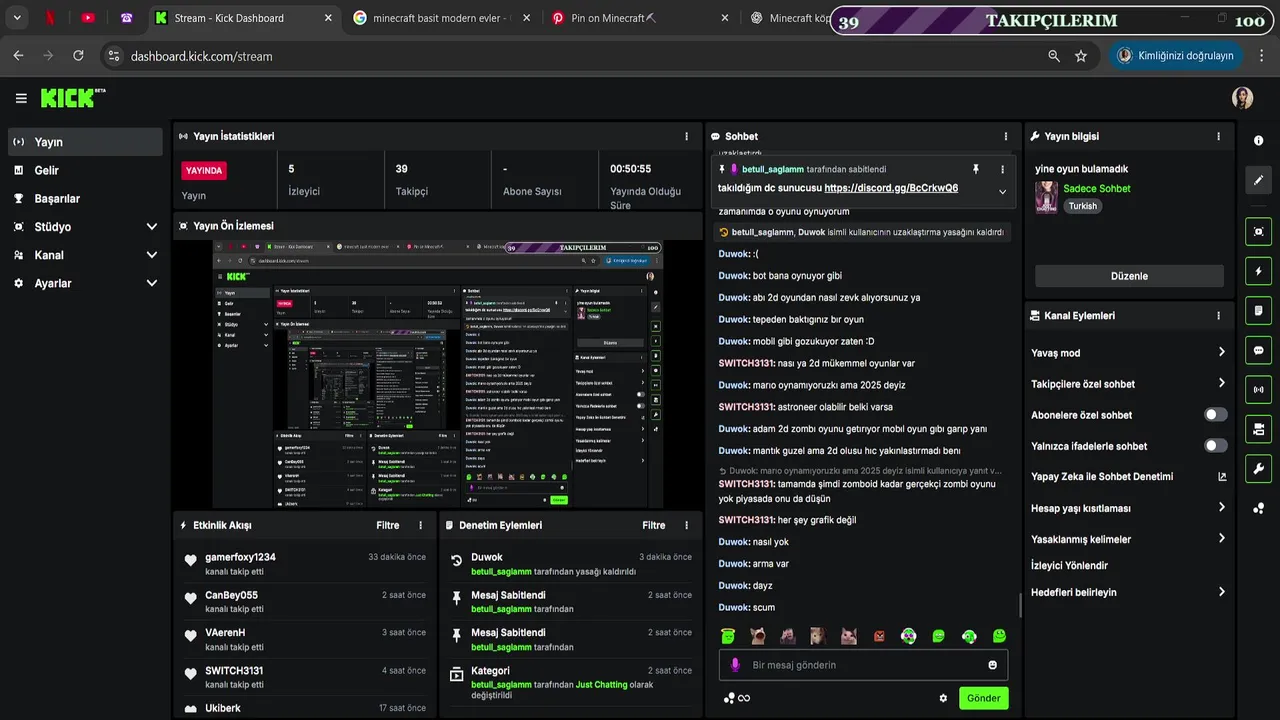
Task: Click the pencil edit icon in right toolbar
Action: [x=1258, y=180]
